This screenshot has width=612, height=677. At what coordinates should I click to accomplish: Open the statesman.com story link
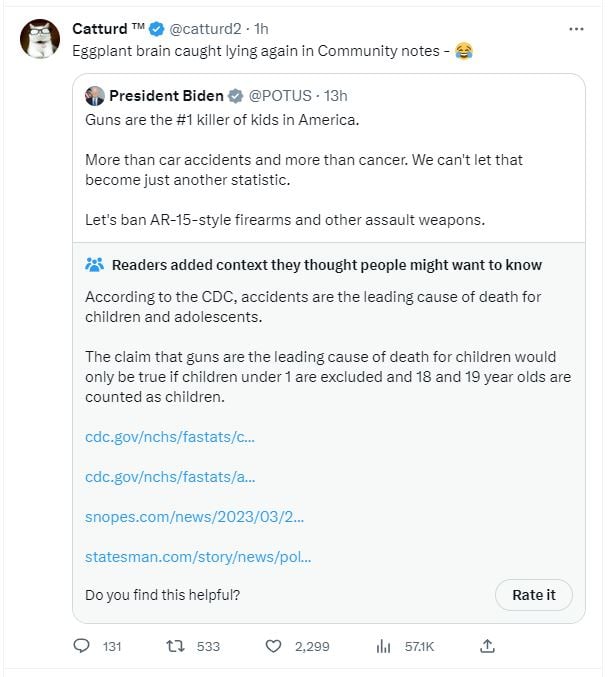point(198,557)
